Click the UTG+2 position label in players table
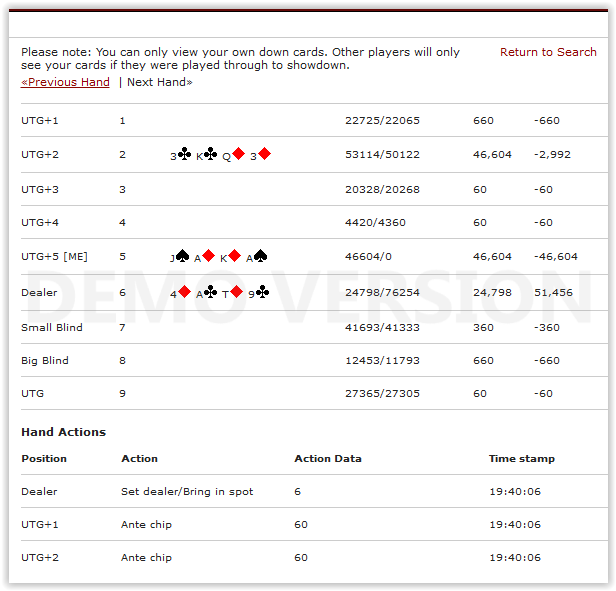Screen dimensions: 616x591 [40, 154]
